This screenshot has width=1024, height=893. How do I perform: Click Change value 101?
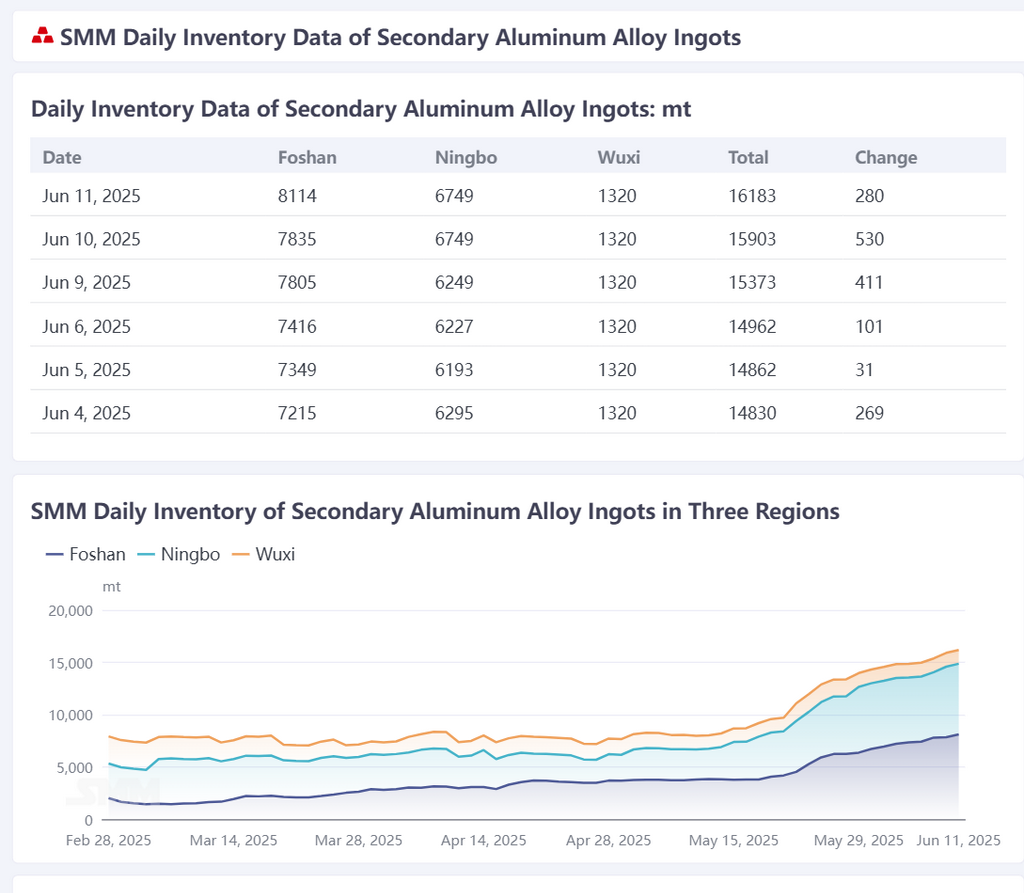pyautogui.click(x=869, y=327)
